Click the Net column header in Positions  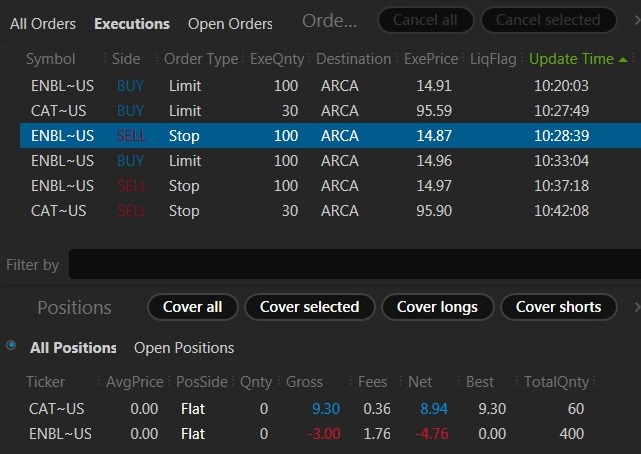[x=420, y=381]
